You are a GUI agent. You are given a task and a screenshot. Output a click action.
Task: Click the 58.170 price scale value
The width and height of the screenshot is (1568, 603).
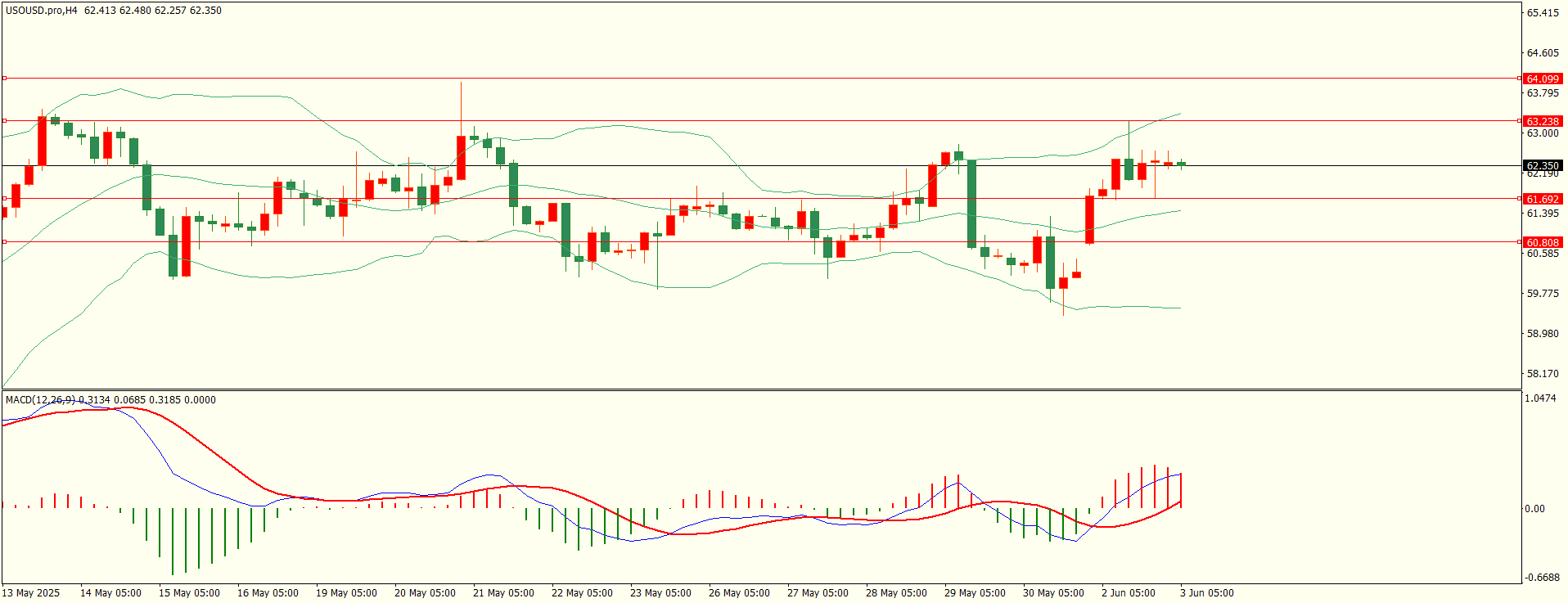[1543, 374]
